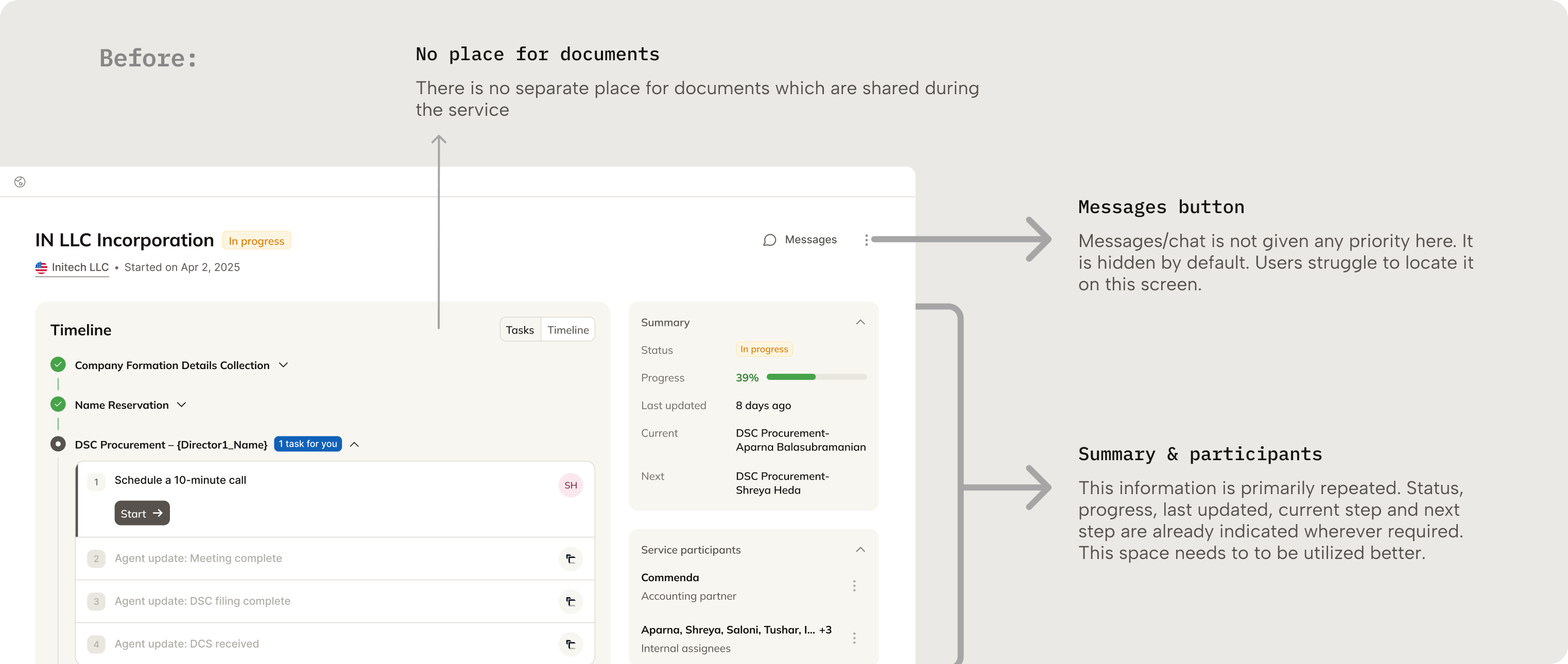
Task: Open the header three-dot more menu
Action: [x=866, y=240]
